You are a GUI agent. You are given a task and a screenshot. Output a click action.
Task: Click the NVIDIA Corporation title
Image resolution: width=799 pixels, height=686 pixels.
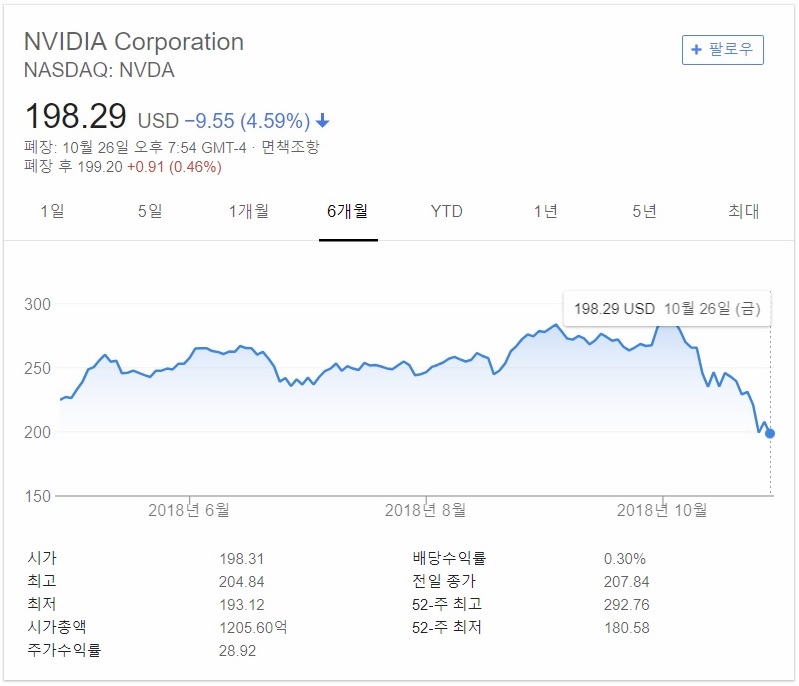134,42
